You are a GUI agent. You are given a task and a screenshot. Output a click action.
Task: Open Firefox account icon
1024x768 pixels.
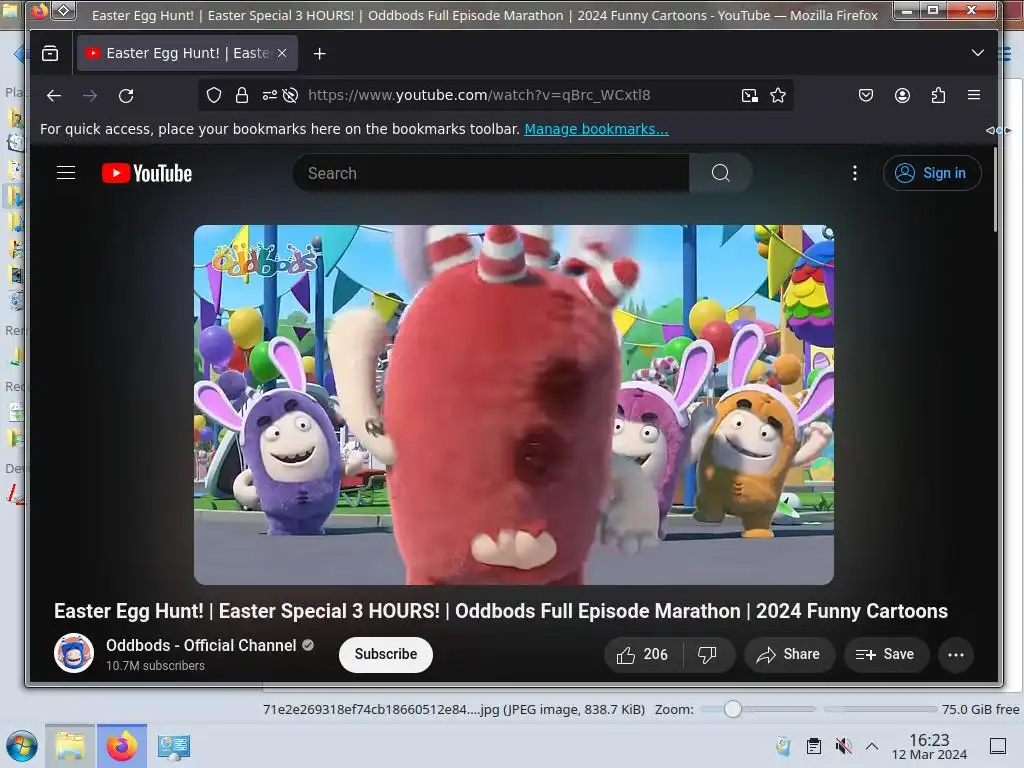pos(903,96)
